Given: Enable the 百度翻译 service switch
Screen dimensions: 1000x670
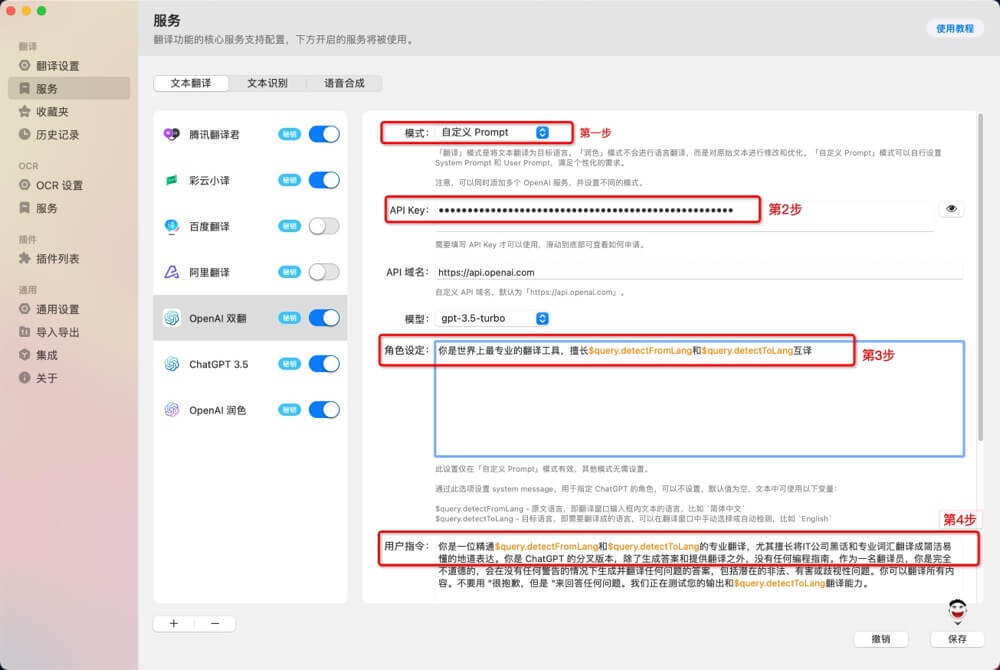Looking at the screenshot, I should coord(324,226).
